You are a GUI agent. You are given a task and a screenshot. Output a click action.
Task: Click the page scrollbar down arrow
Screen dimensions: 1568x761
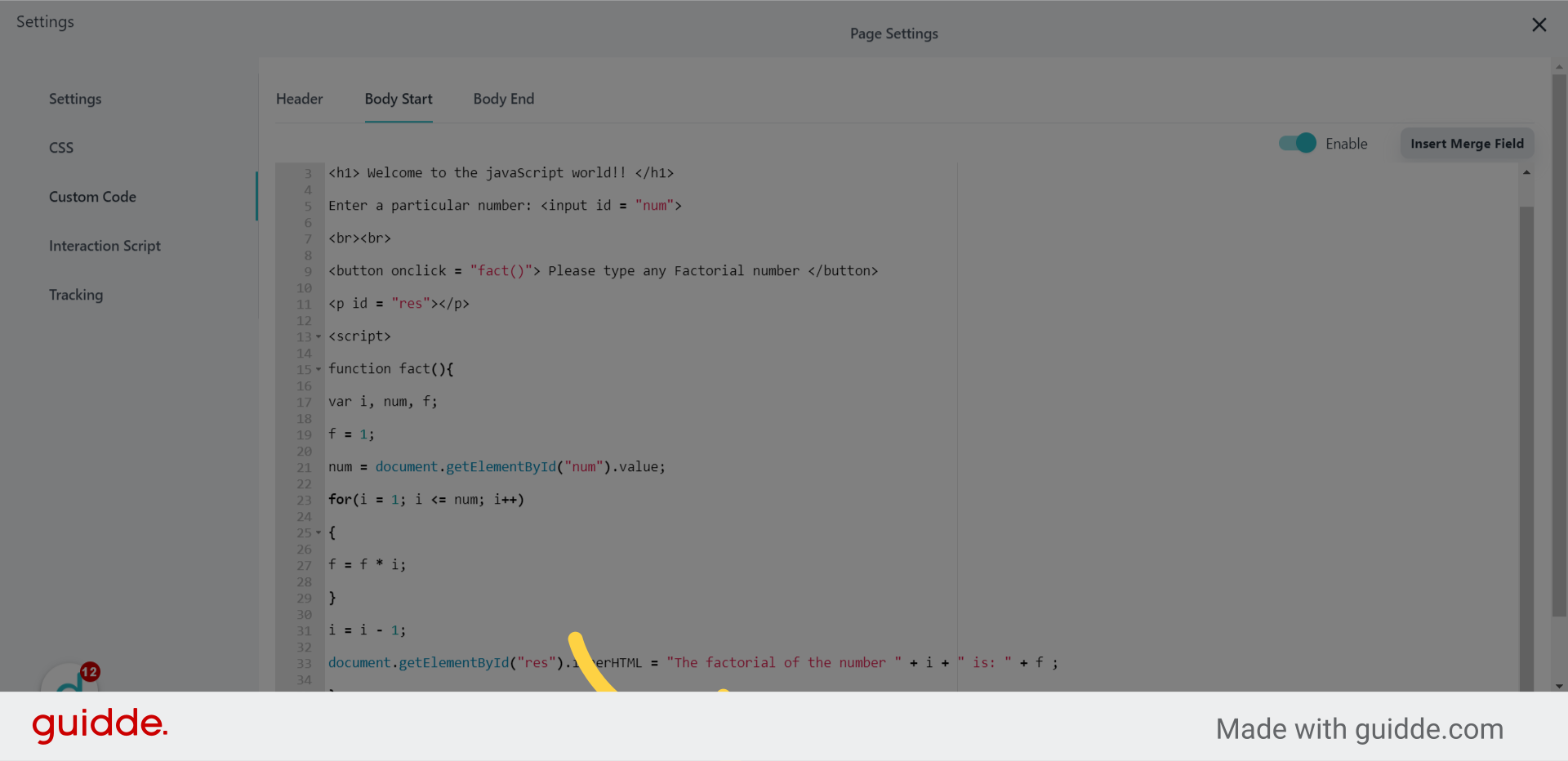(x=1559, y=686)
